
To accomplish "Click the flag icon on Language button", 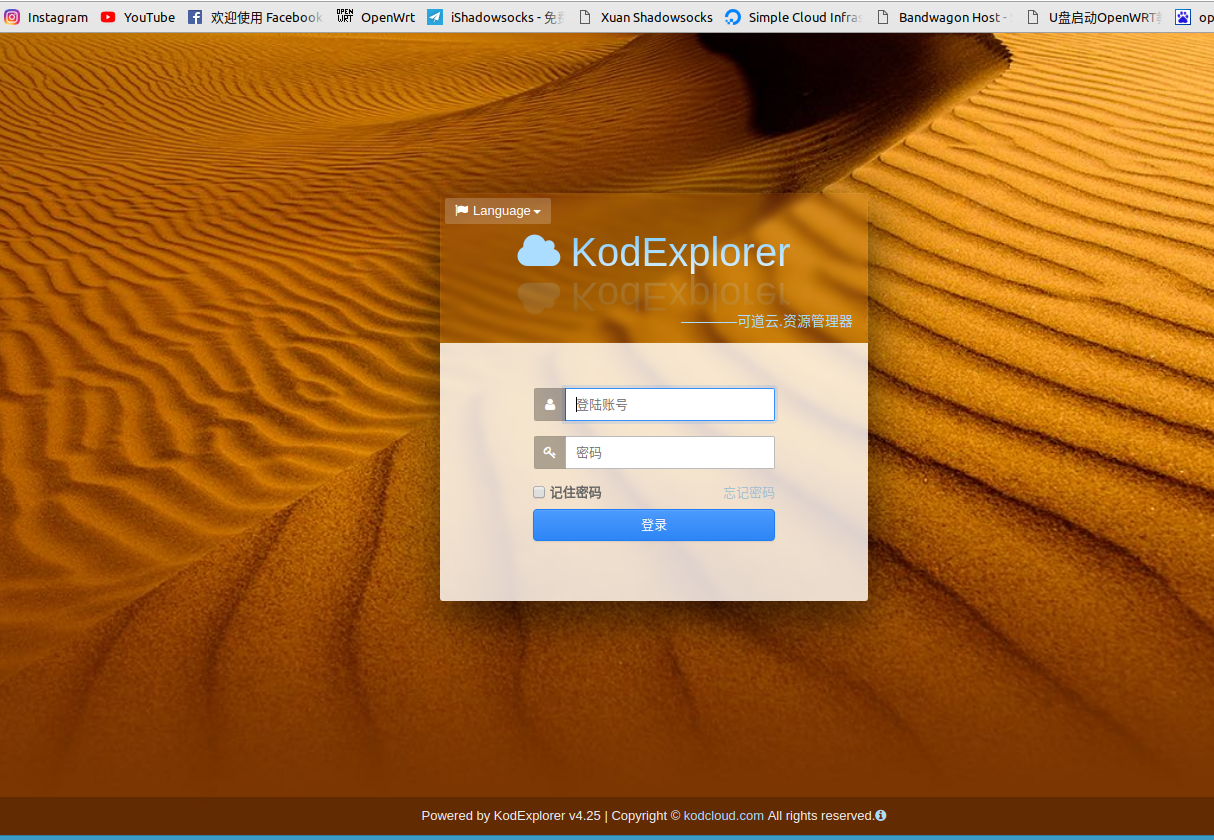I will point(461,211).
